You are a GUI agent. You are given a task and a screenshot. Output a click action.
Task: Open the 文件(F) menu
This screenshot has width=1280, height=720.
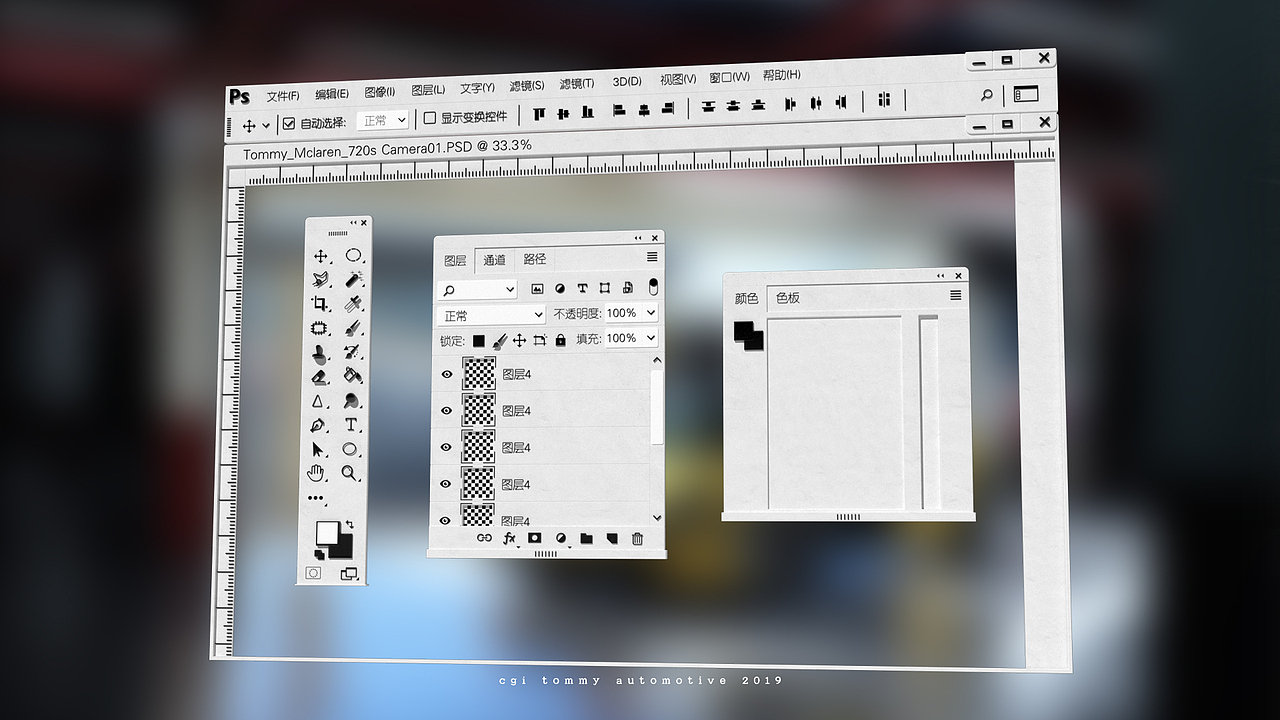click(283, 96)
